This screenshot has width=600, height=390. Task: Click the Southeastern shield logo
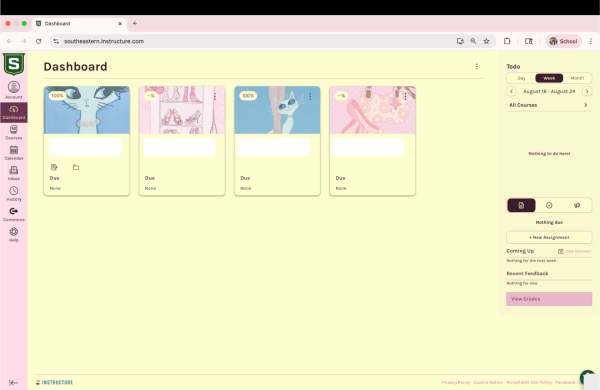(14, 64)
